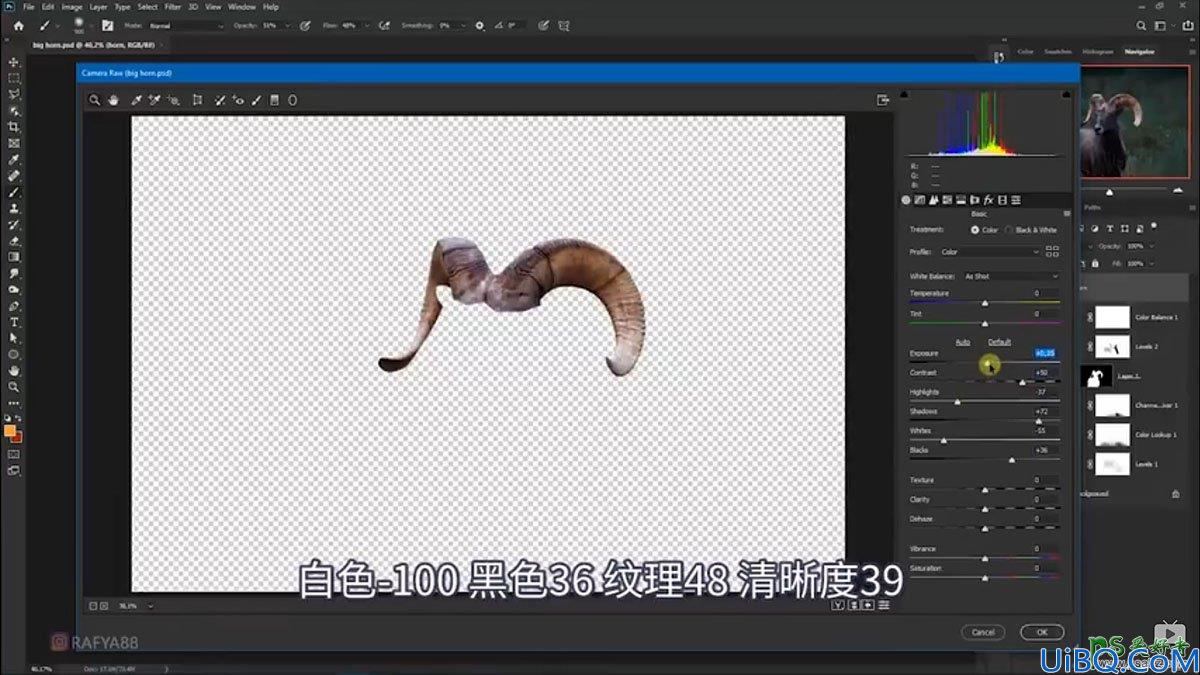Screen dimensions: 1200x675
Task: Open the Detail panel icon
Action: (x=934, y=200)
